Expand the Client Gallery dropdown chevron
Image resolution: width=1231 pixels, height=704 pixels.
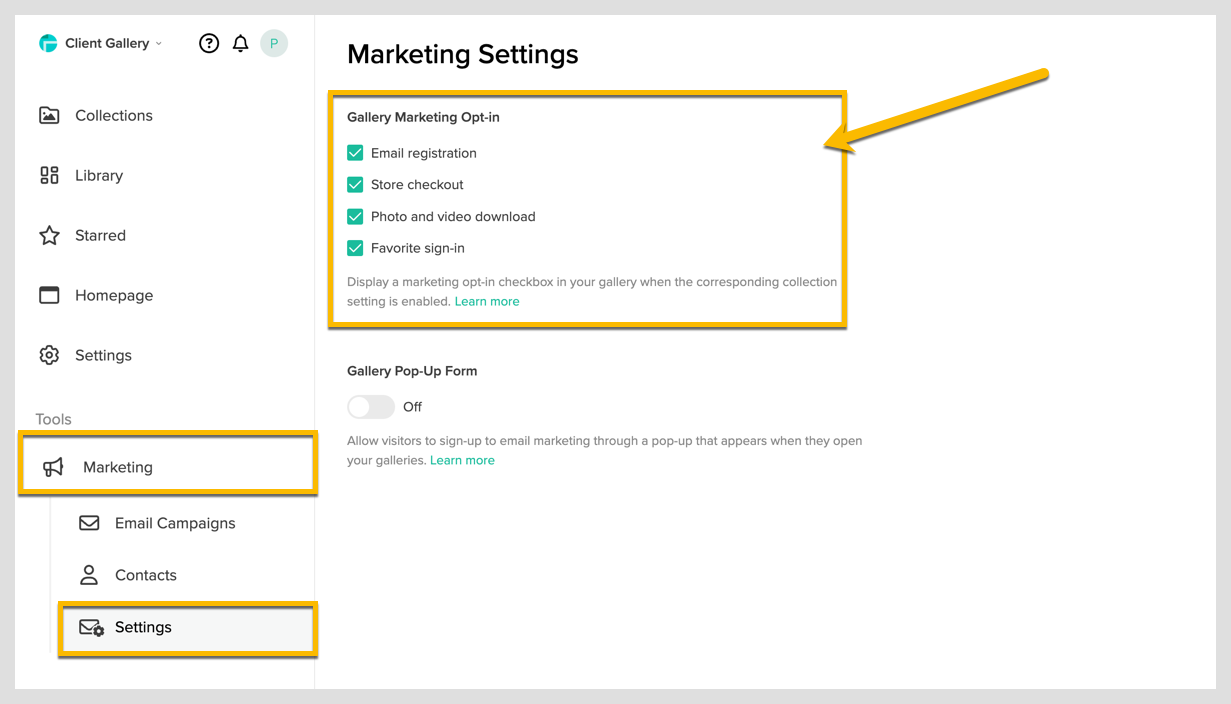tap(158, 44)
